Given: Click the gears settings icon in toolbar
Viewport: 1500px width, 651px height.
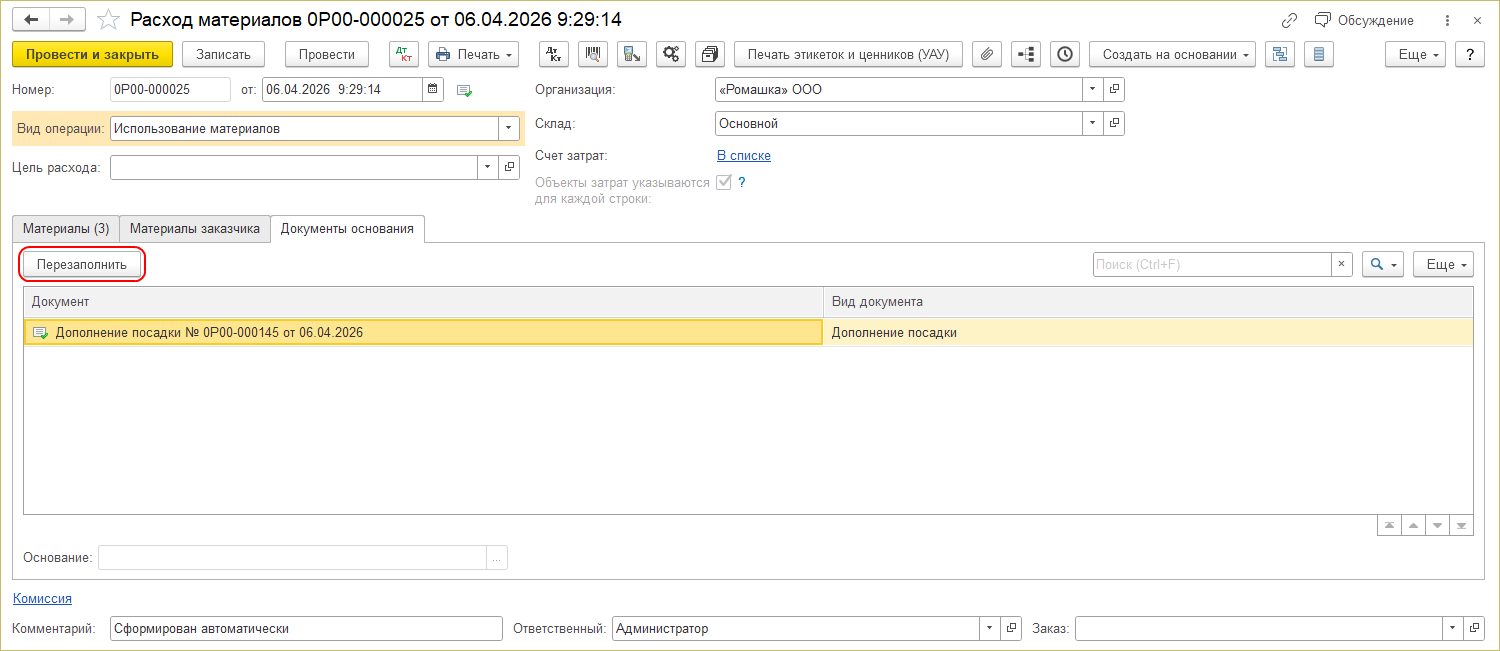Looking at the screenshot, I should [x=671, y=54].
